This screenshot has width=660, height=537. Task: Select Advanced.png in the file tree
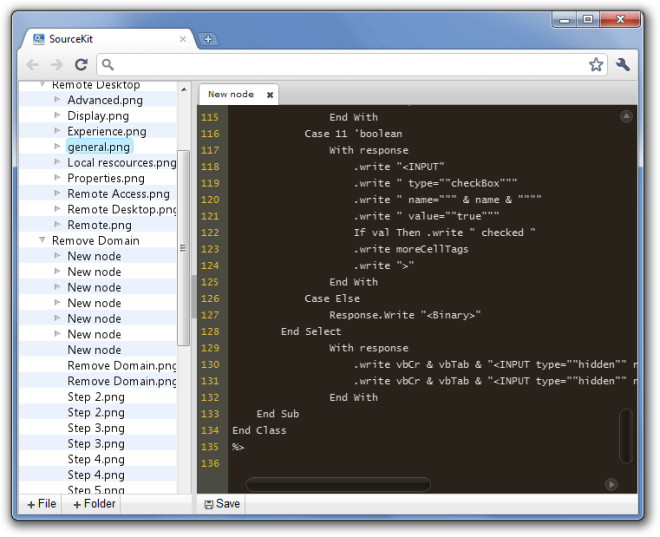[105, 100]
